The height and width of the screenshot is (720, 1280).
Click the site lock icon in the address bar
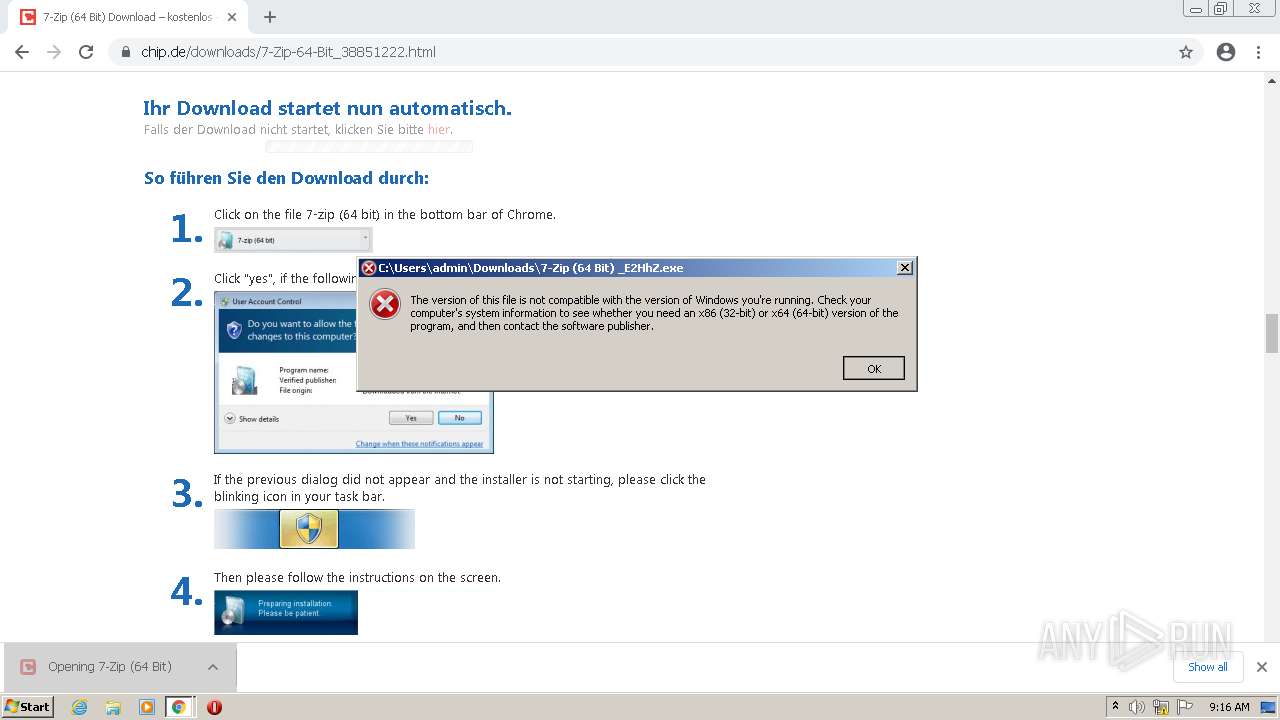point(125,52)
